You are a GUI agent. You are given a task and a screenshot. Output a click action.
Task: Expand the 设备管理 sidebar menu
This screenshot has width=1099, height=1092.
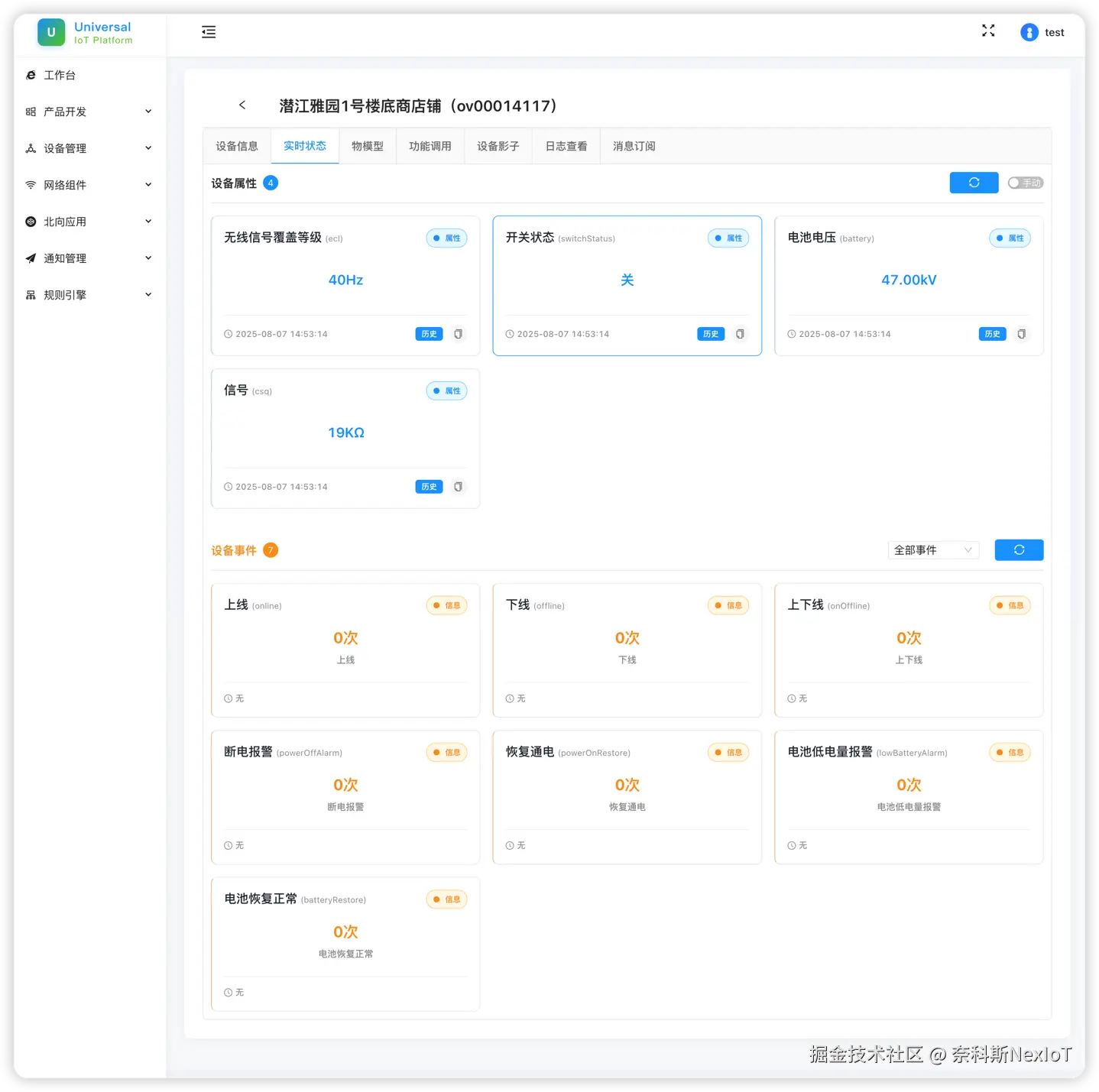(x=66, y=148)
